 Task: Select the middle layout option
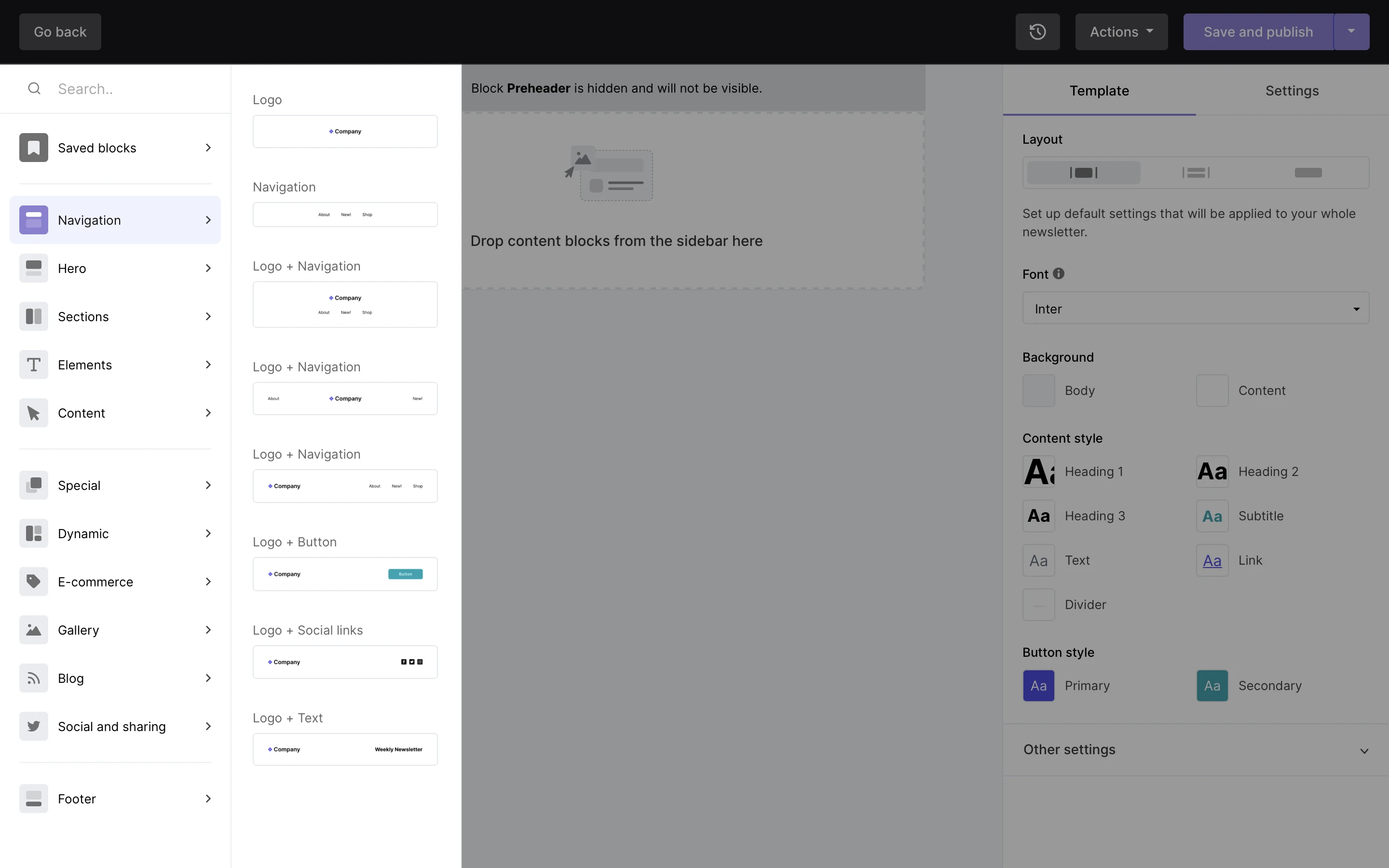pos(1196,173)
